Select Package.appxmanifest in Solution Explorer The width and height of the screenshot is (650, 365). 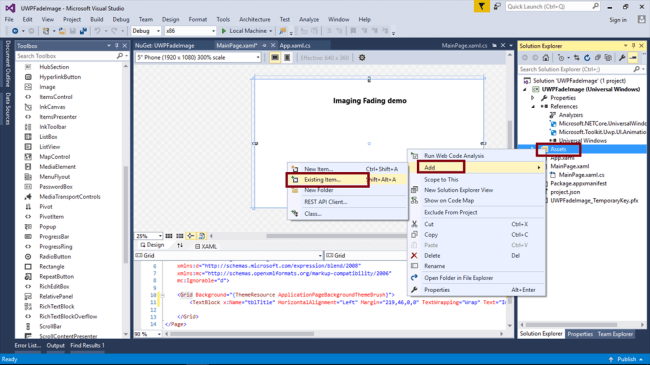pyautogui.click(x=578, y=183)
